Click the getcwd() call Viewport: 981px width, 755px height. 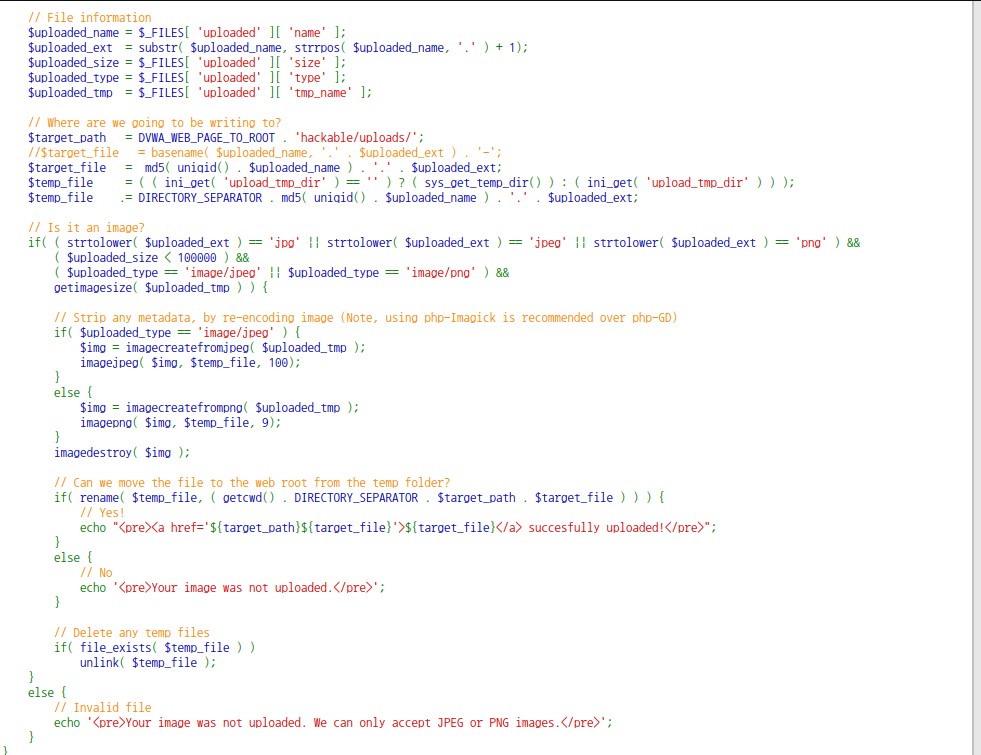[x=248, y=498]
